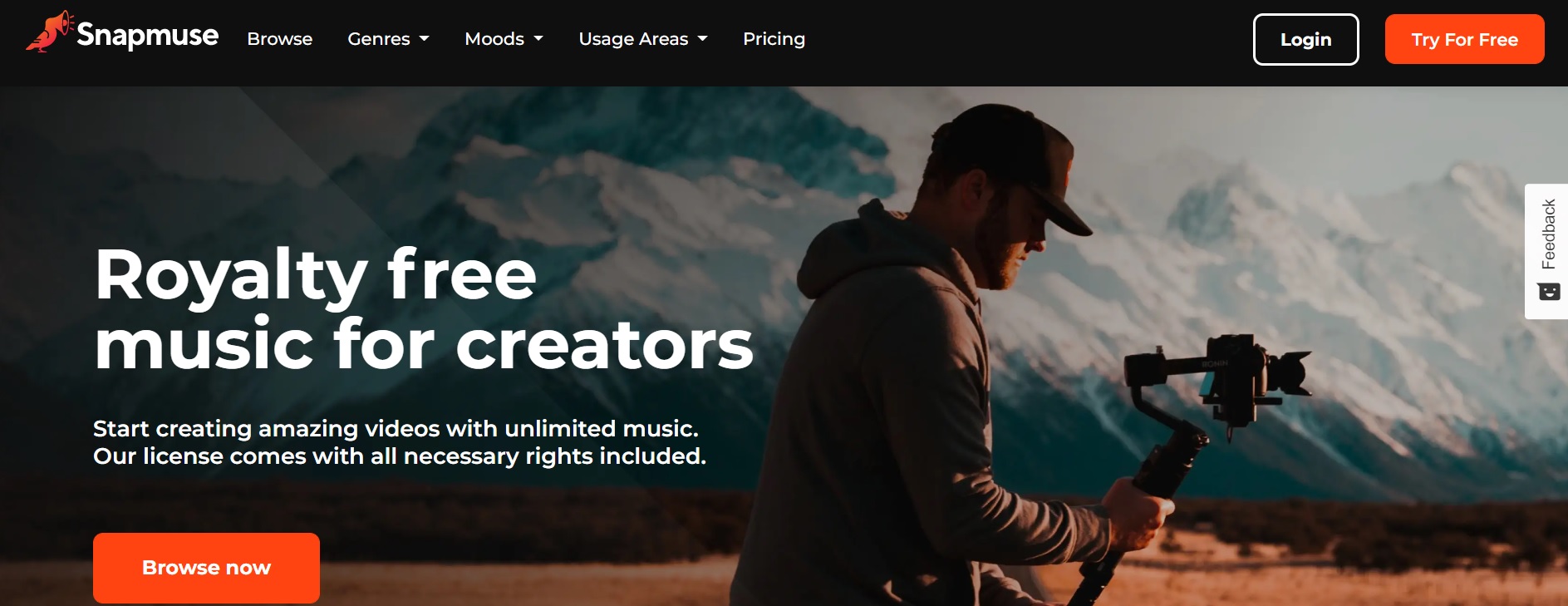The image size is (1568, 606).
Task: Click the Snapmuse bird logo icon
Action: click(50, 32)
